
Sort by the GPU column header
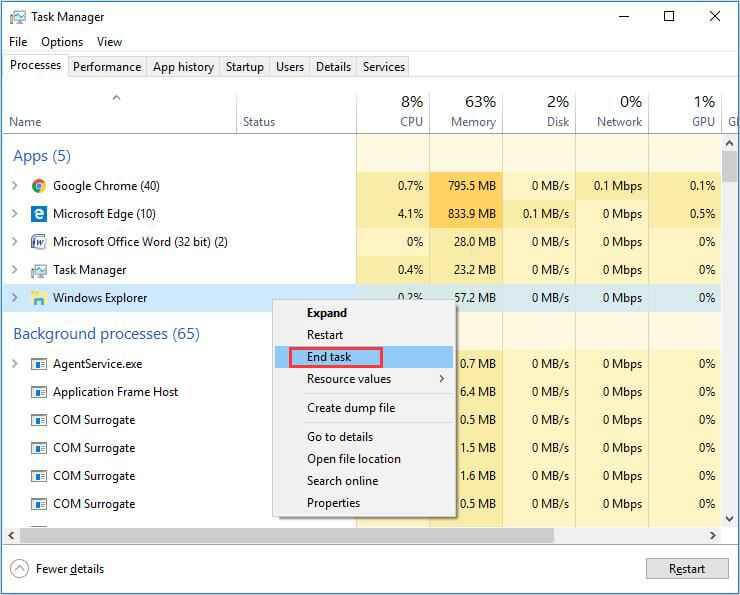(x=685, y=113)
